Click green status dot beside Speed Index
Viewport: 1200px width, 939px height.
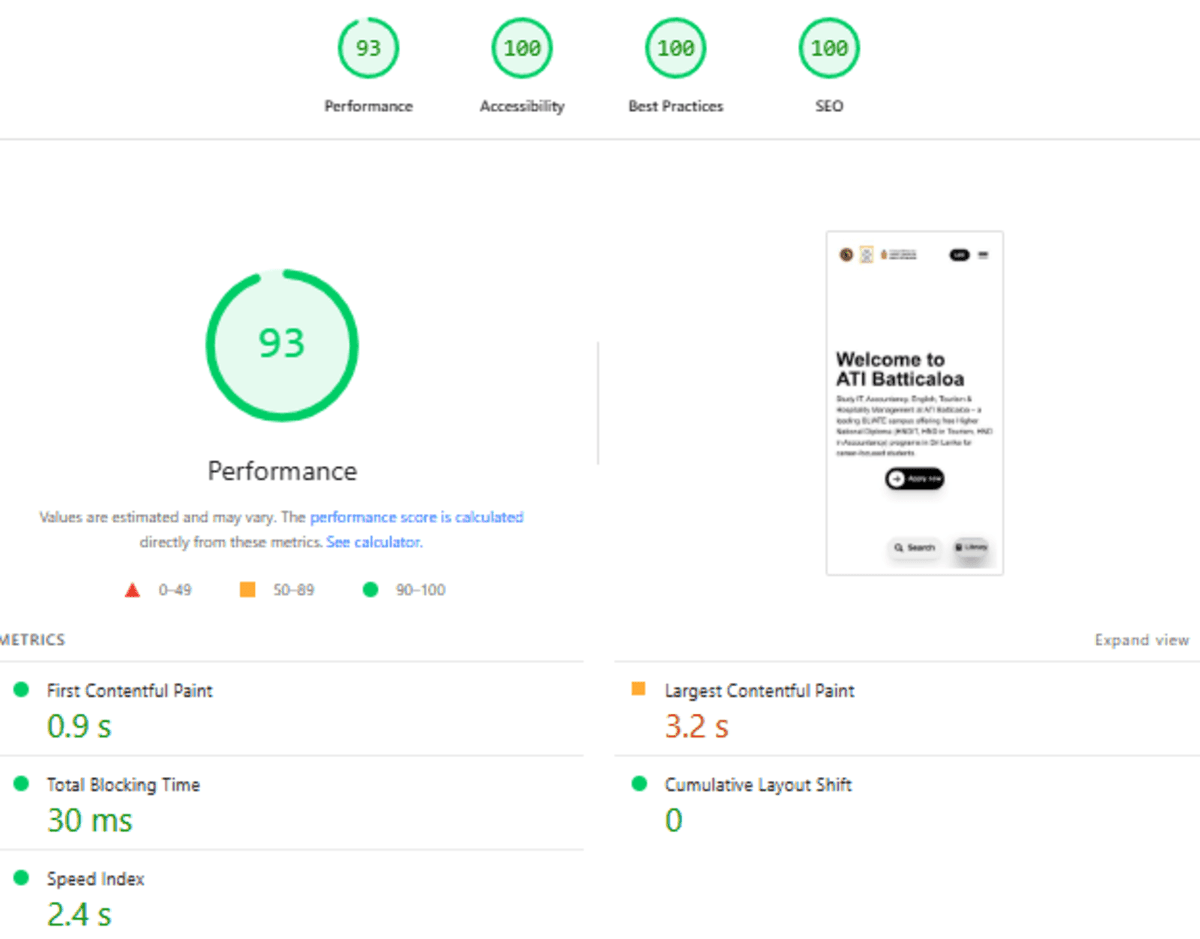pos(21,878)
